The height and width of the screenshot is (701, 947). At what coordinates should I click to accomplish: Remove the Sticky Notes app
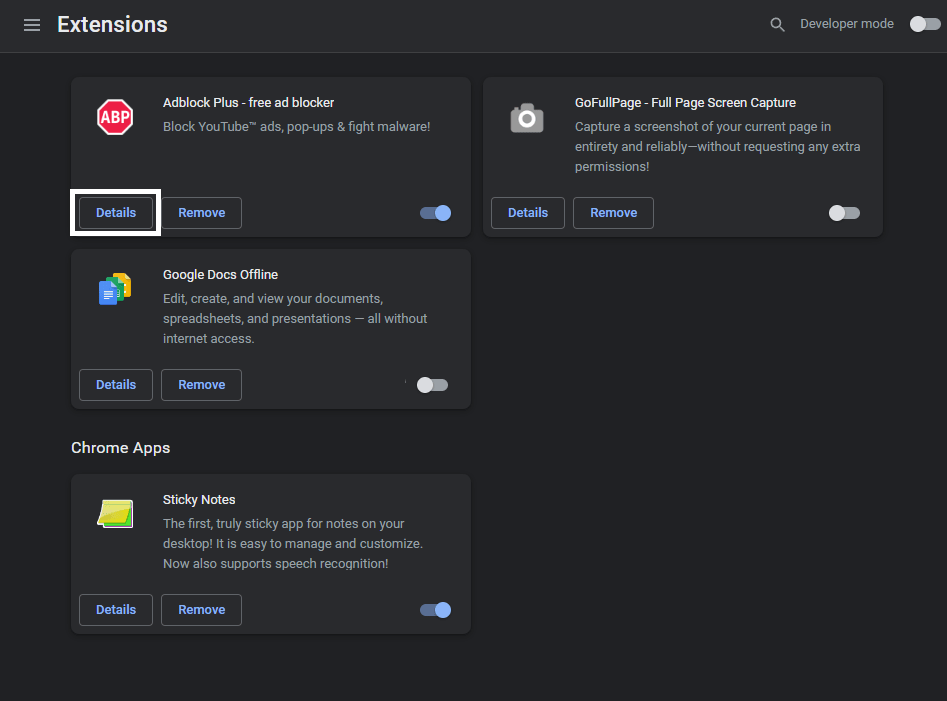pyautogui.click(x=202, y=610)
